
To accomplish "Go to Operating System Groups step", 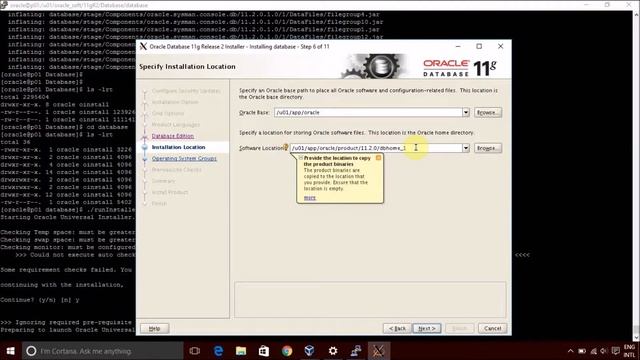I will [x=184, y=158].
